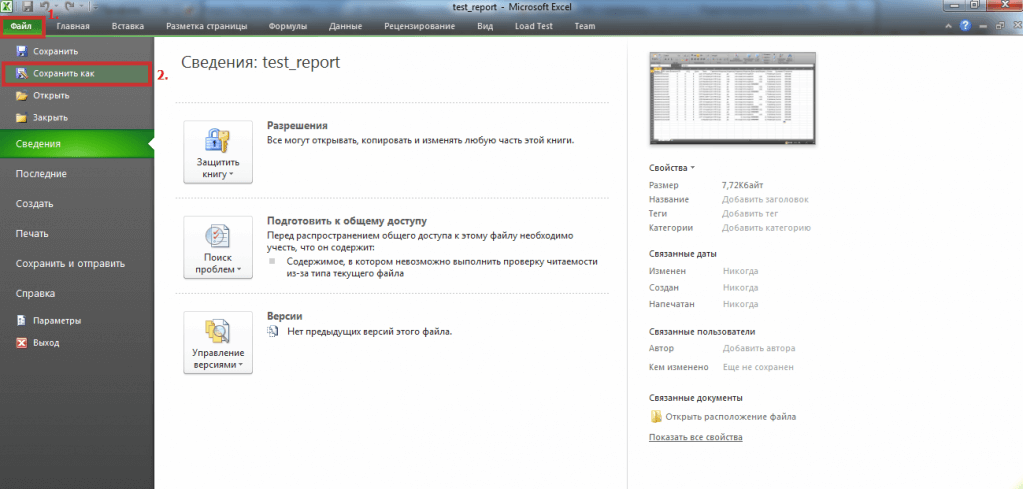Open the Справка section
This screenshot has width=1023, height=489.
[x=77, y=294]
